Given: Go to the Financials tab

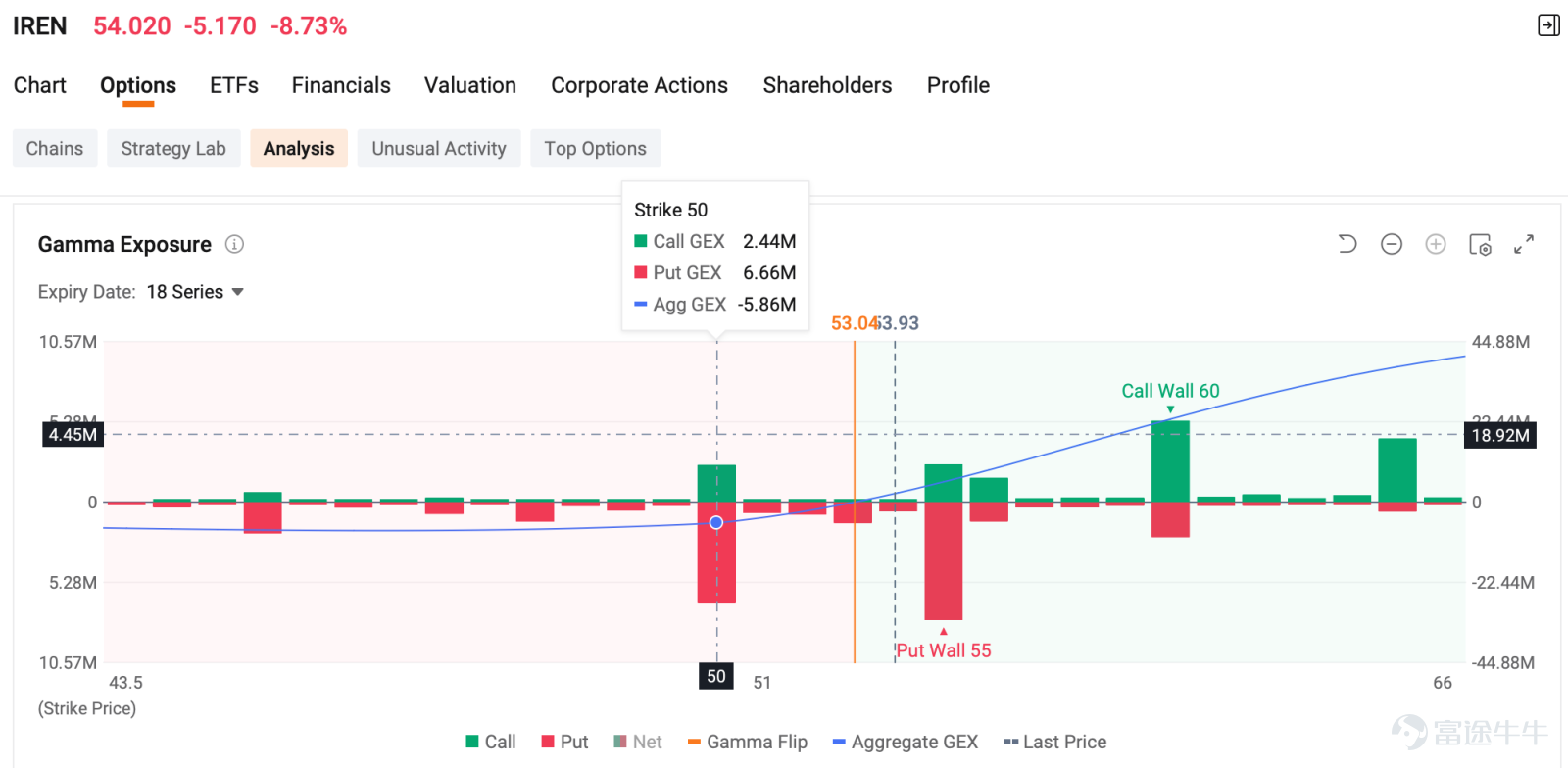Looking at the screenshot, I should [x=341, y=85].
